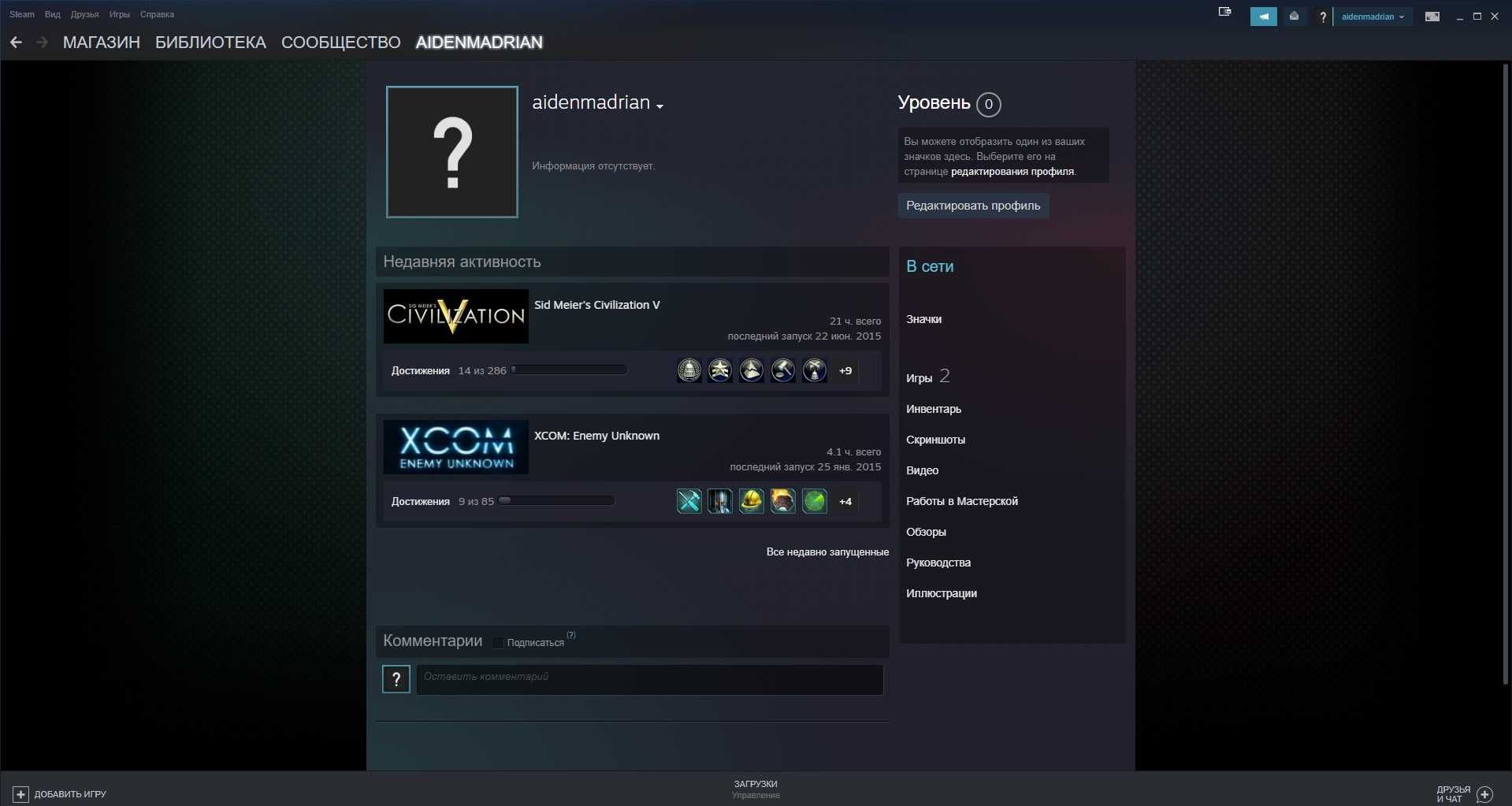Screen dimensions: 1512x806
Task: Open the Иллюстрации link
Action: 942,593
